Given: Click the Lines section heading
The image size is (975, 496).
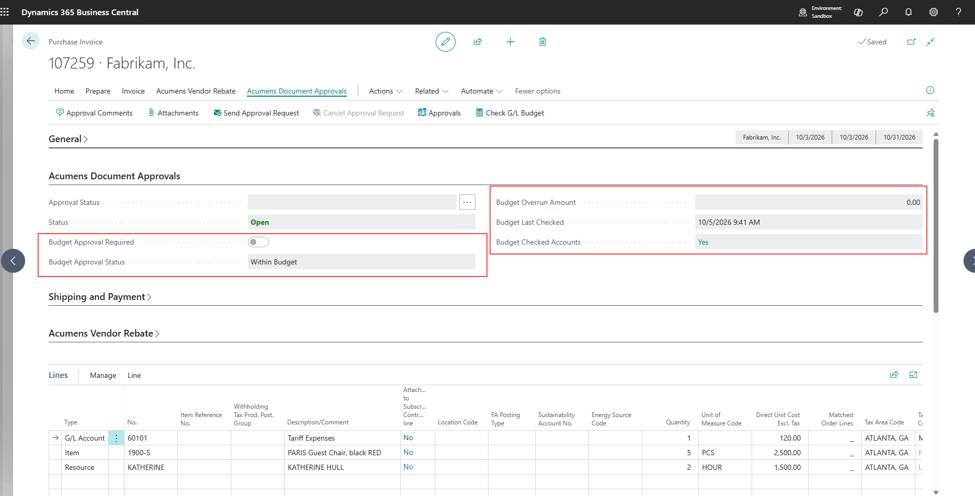Looking at the screenshot, I should [x=58, y=375].
